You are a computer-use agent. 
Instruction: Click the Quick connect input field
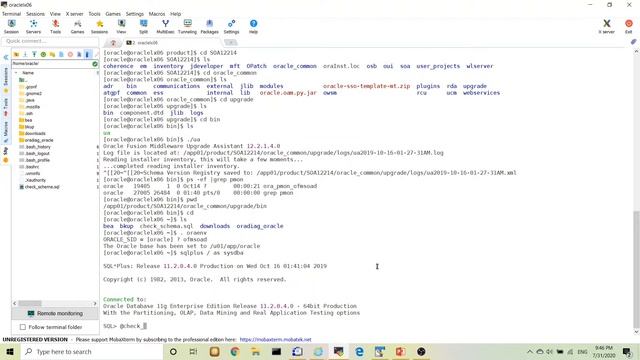pos(50,41)
